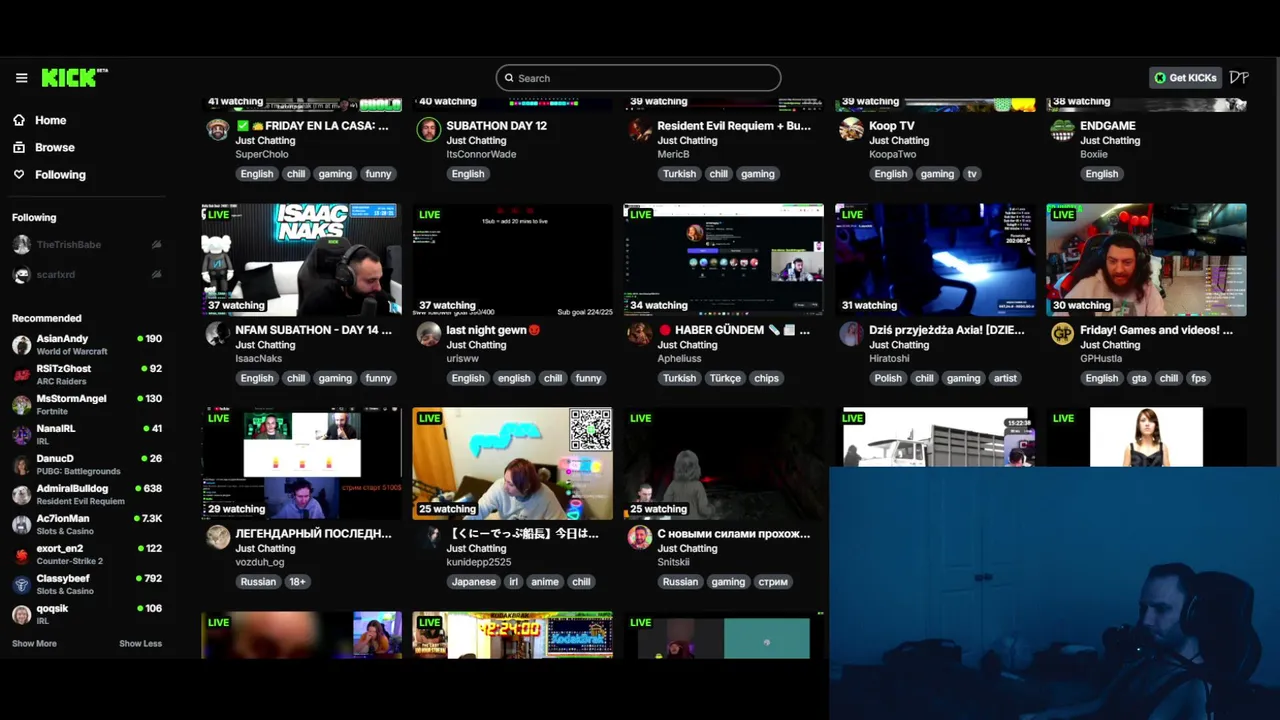Click qoqsik's avatar in Recommended
Viewport: 1280px width, 720px height.
21,615
